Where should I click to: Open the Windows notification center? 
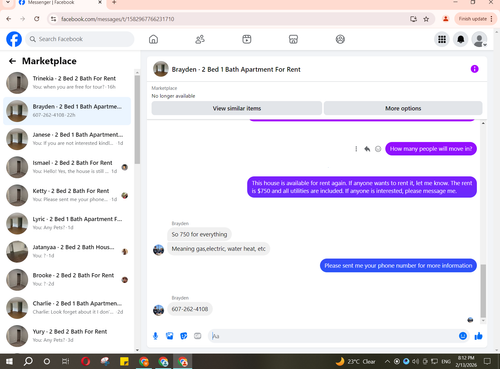click(x=487, y=361)
